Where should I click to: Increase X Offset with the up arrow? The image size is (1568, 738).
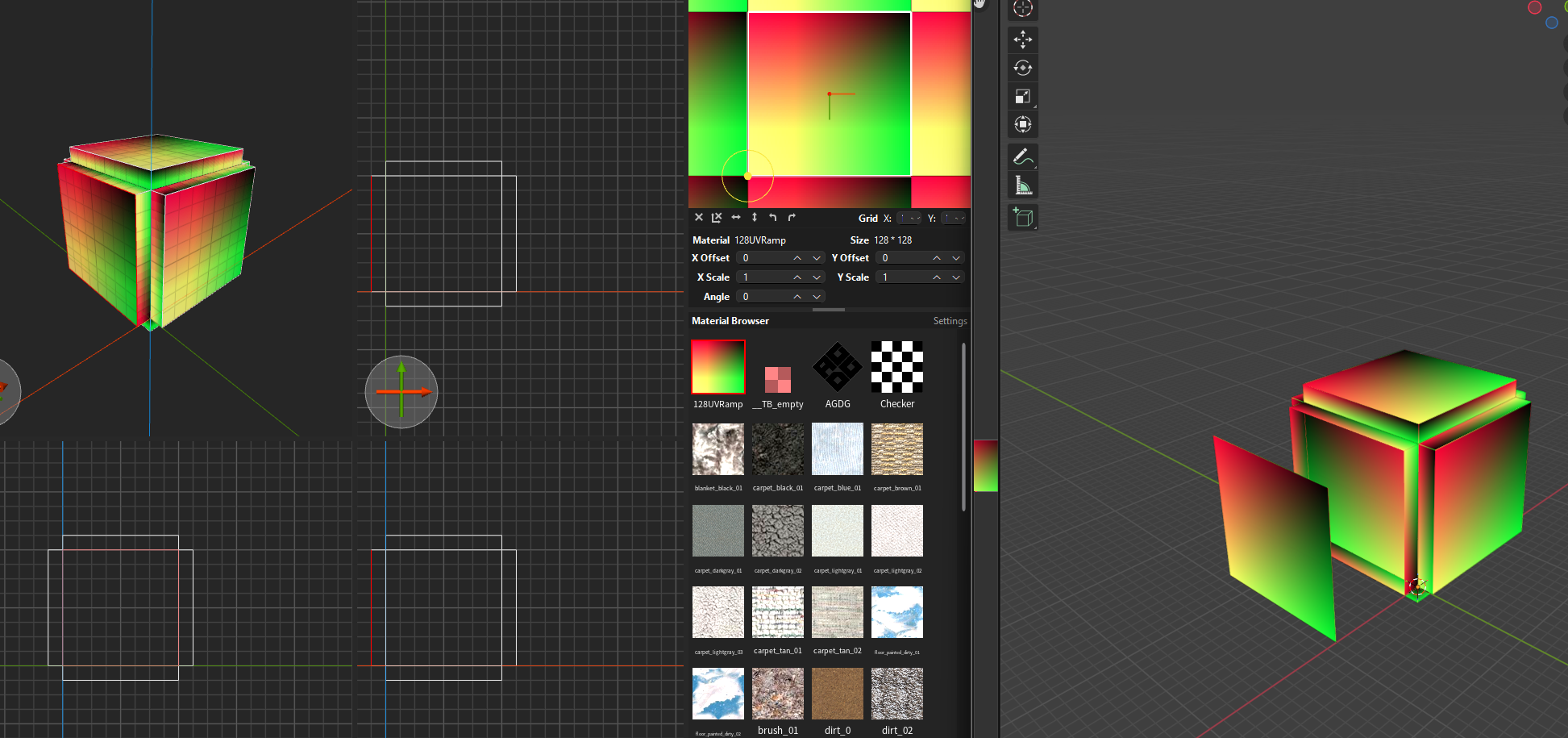(x=797, y=258)
